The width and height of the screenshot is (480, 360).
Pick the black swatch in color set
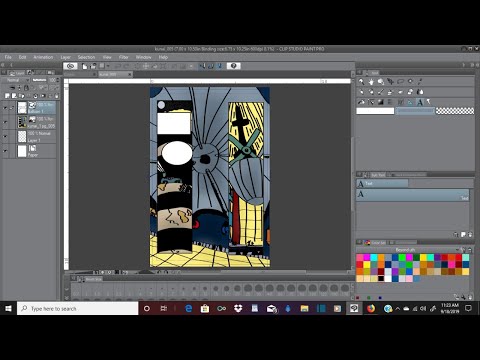pyautogui.click(x=381, y=278)
